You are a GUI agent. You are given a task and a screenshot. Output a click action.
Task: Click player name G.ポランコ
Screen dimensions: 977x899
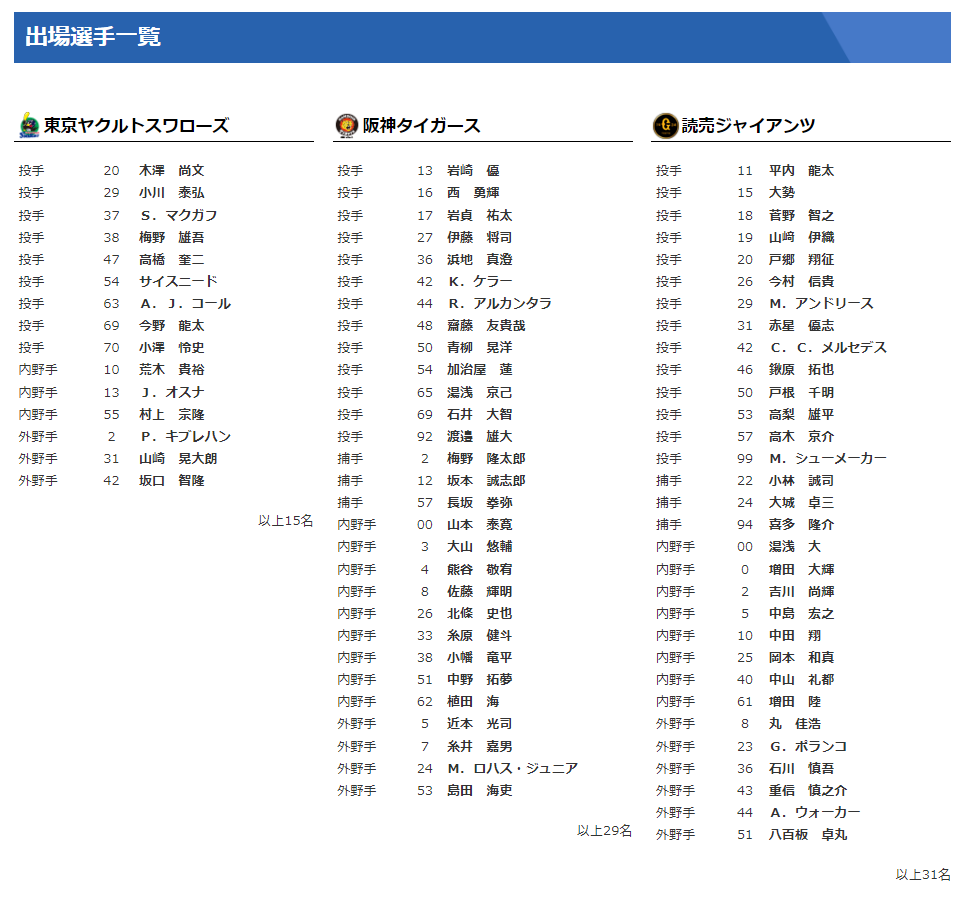point(809,746)
